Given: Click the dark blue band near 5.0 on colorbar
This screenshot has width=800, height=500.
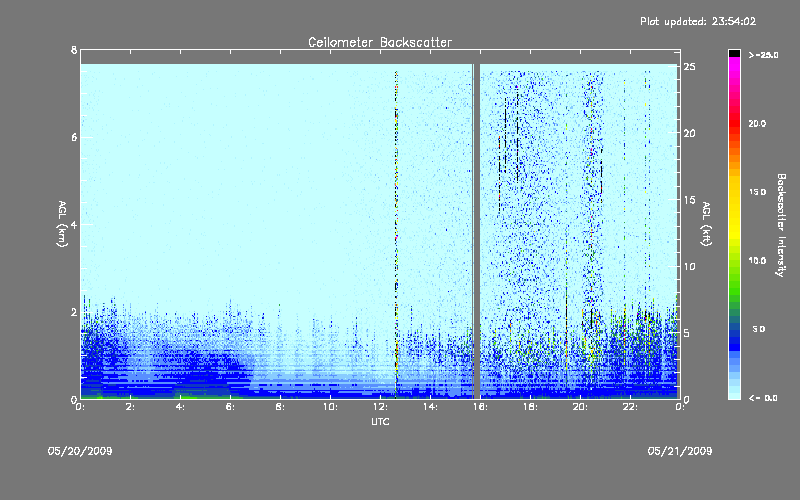Looking at the screenshot, I should pos(734,332).
